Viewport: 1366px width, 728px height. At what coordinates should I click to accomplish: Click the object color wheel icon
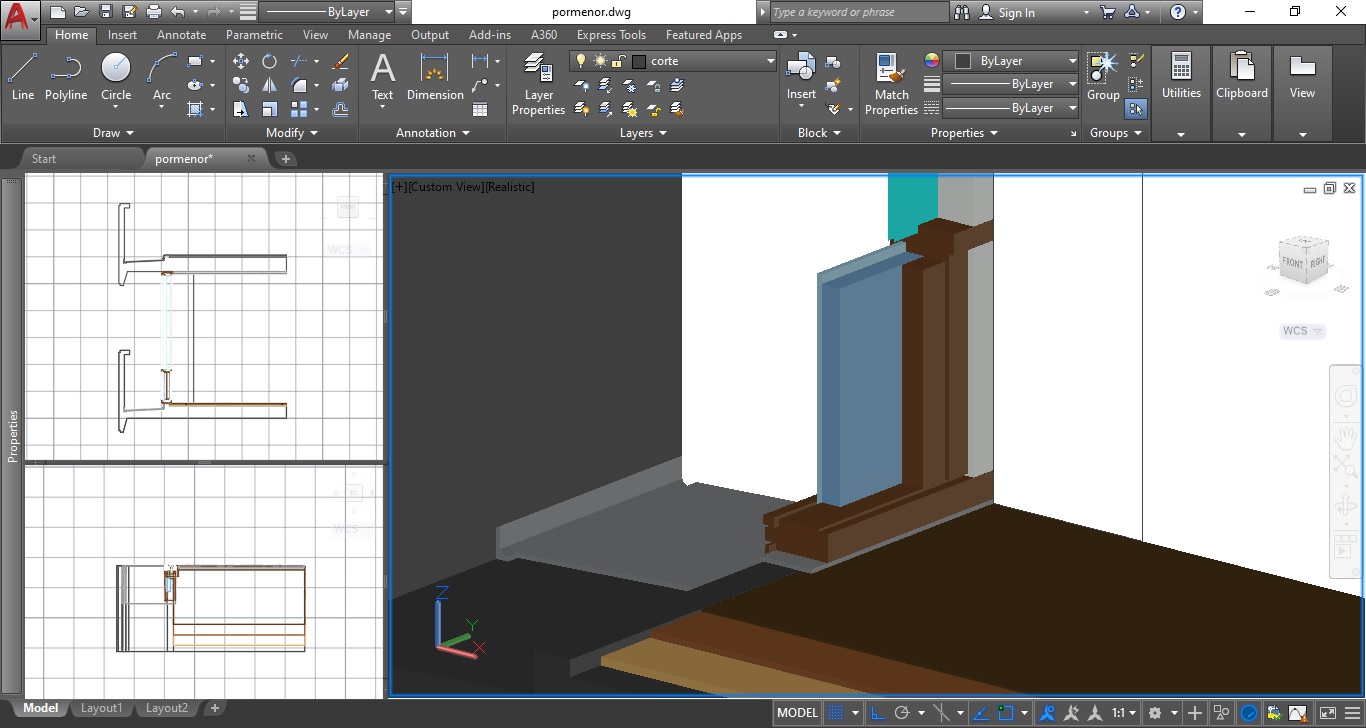tap(932, 61)
